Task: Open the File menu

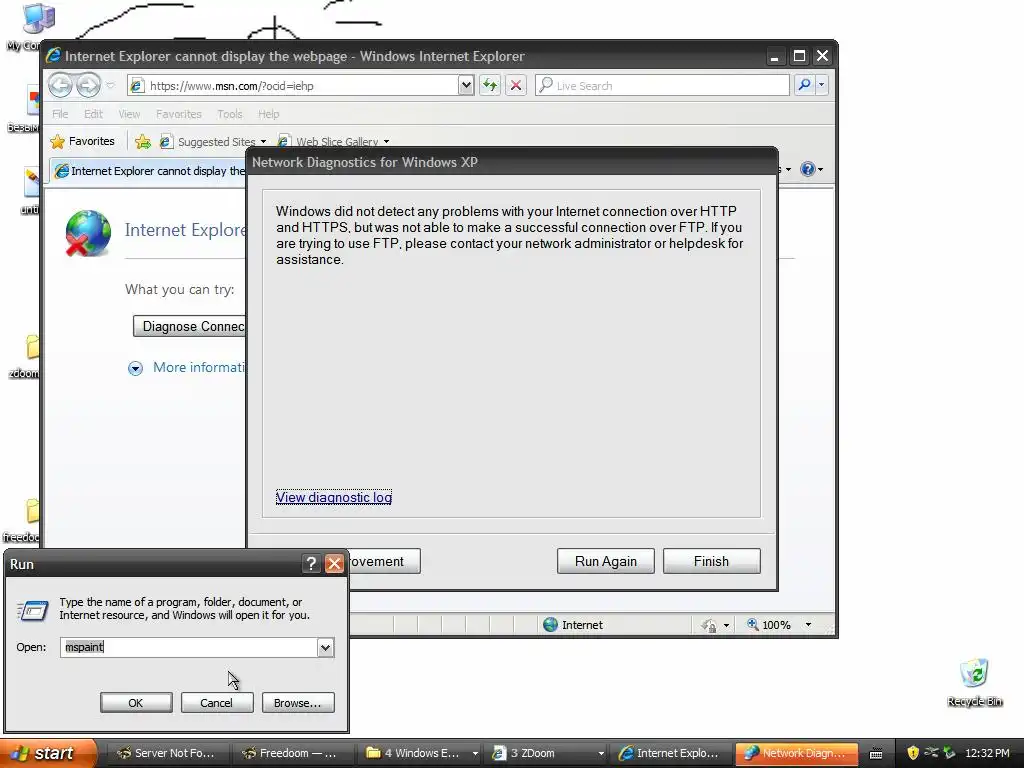Action: (x=60, y=114)
